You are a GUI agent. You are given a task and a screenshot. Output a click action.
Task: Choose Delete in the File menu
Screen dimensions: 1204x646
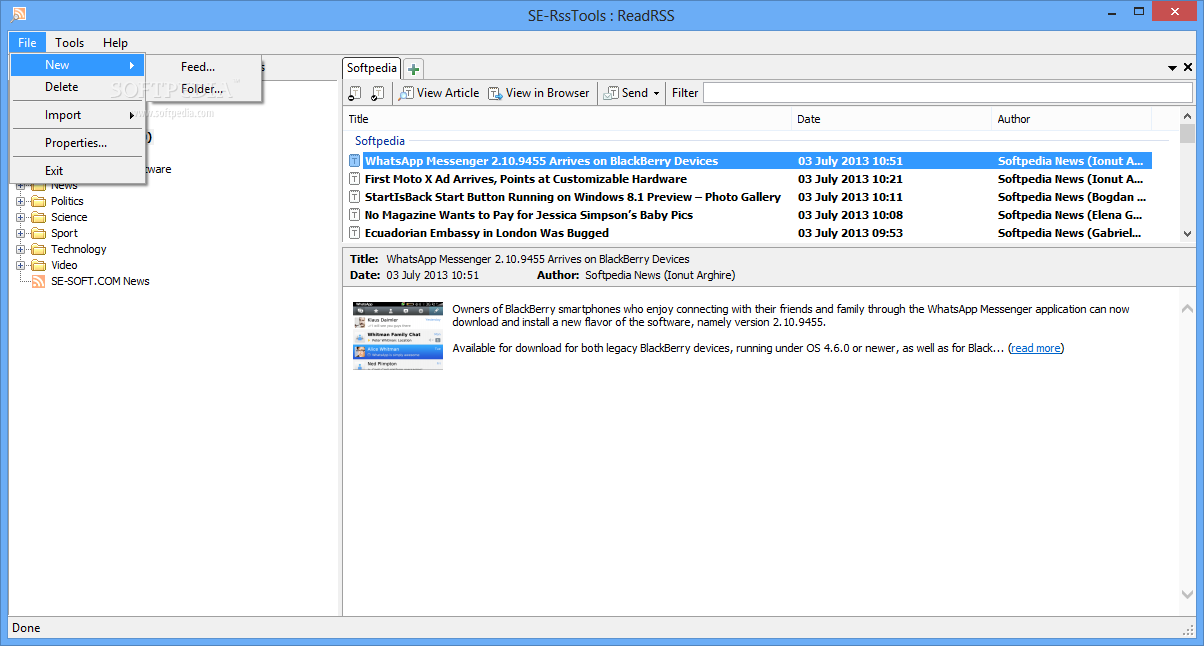point(78,87)
